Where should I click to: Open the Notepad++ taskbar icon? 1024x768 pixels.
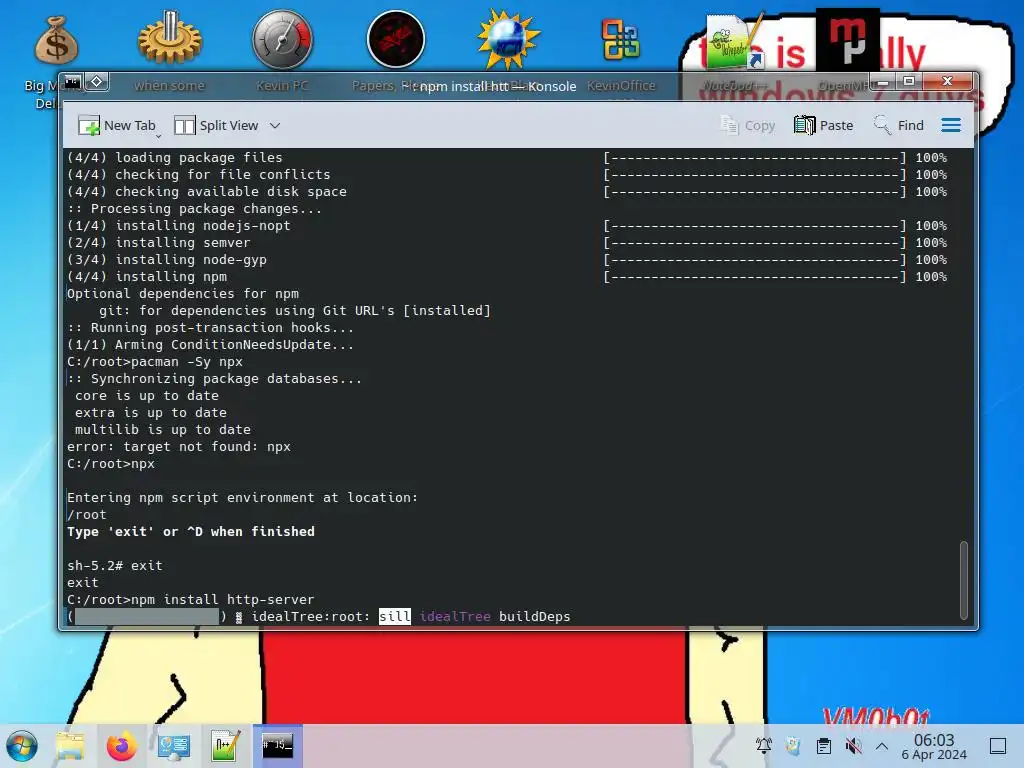point(225,746)
